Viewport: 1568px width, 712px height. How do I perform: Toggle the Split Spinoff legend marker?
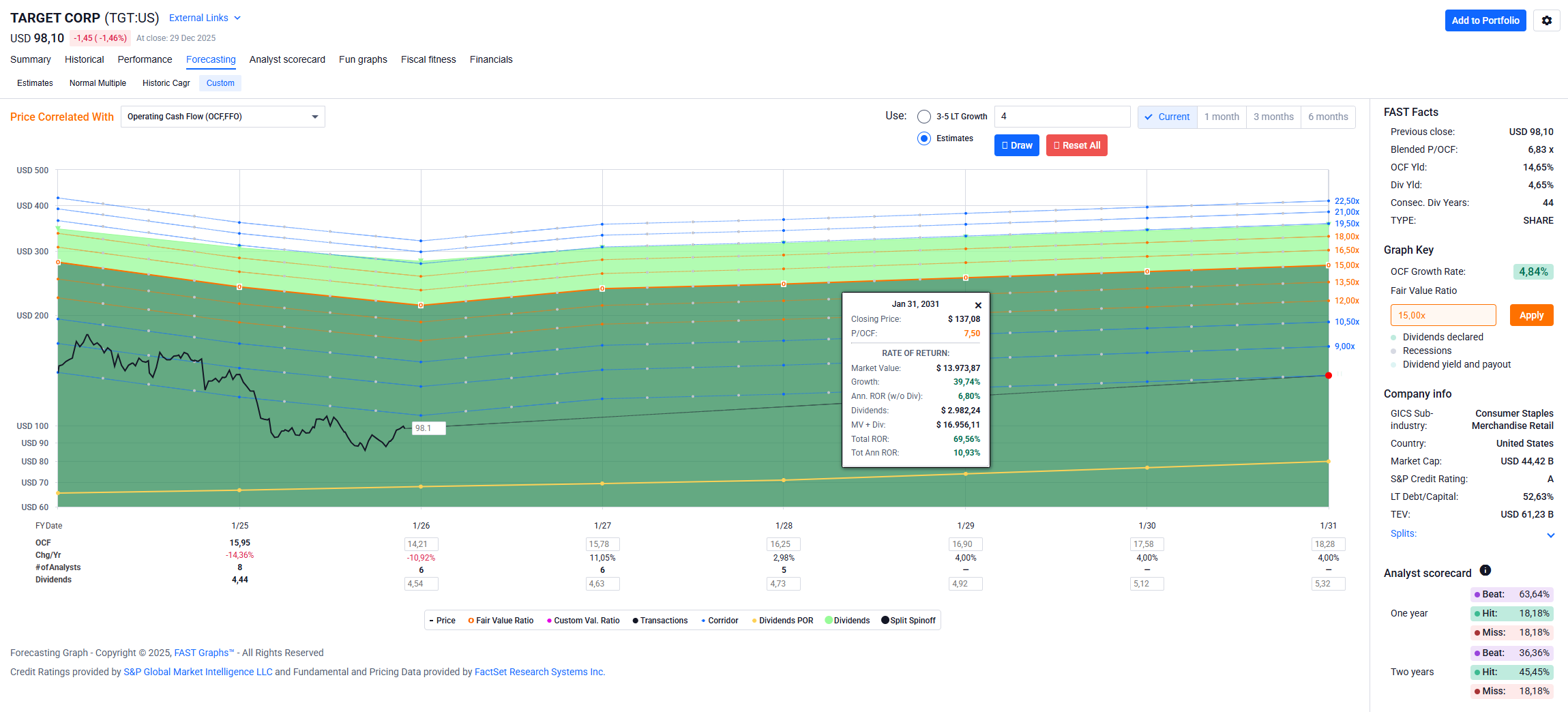(x=885, y=621)
